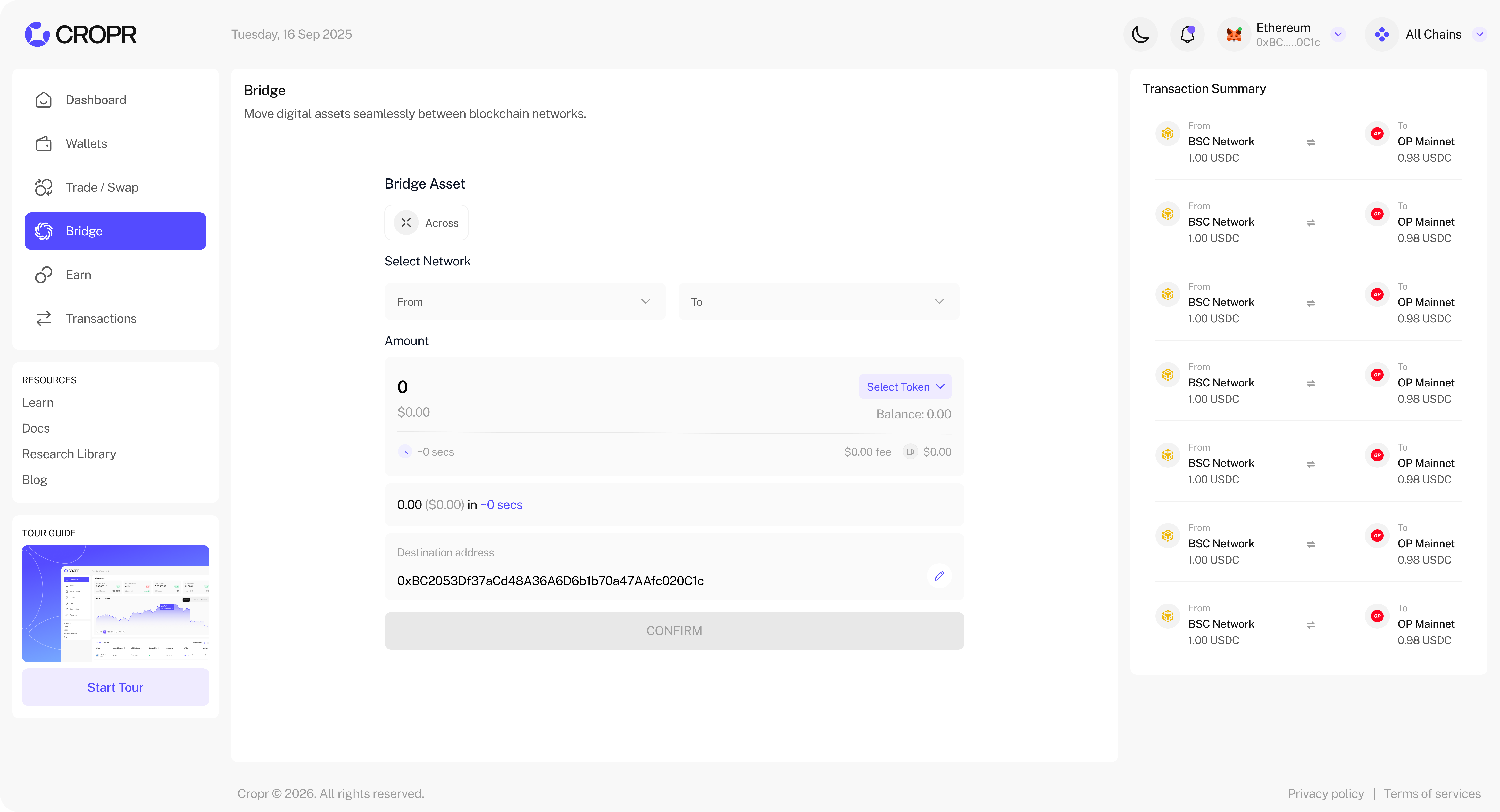Open the Docs link
Viewport: 1500px width, 812px height.
[36, 428]
